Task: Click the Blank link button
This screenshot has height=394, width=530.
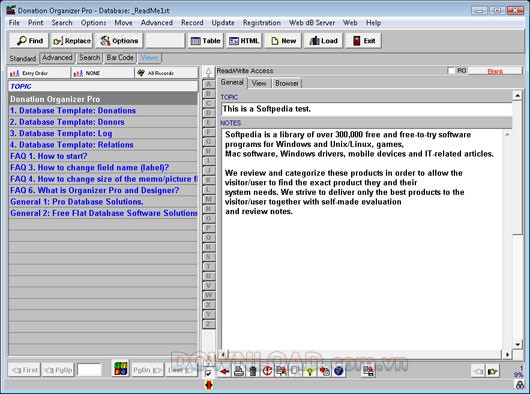Action: click(495, 71)
